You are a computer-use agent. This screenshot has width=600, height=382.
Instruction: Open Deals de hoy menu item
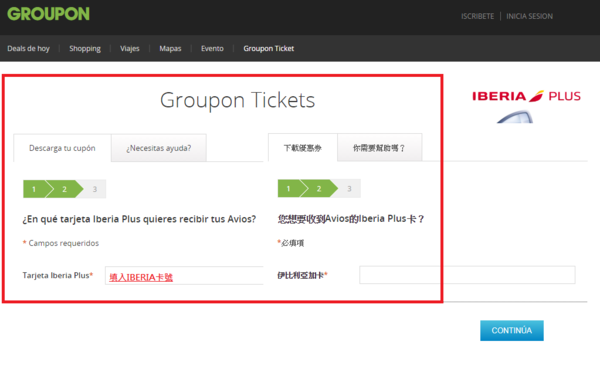pos(28,49)
